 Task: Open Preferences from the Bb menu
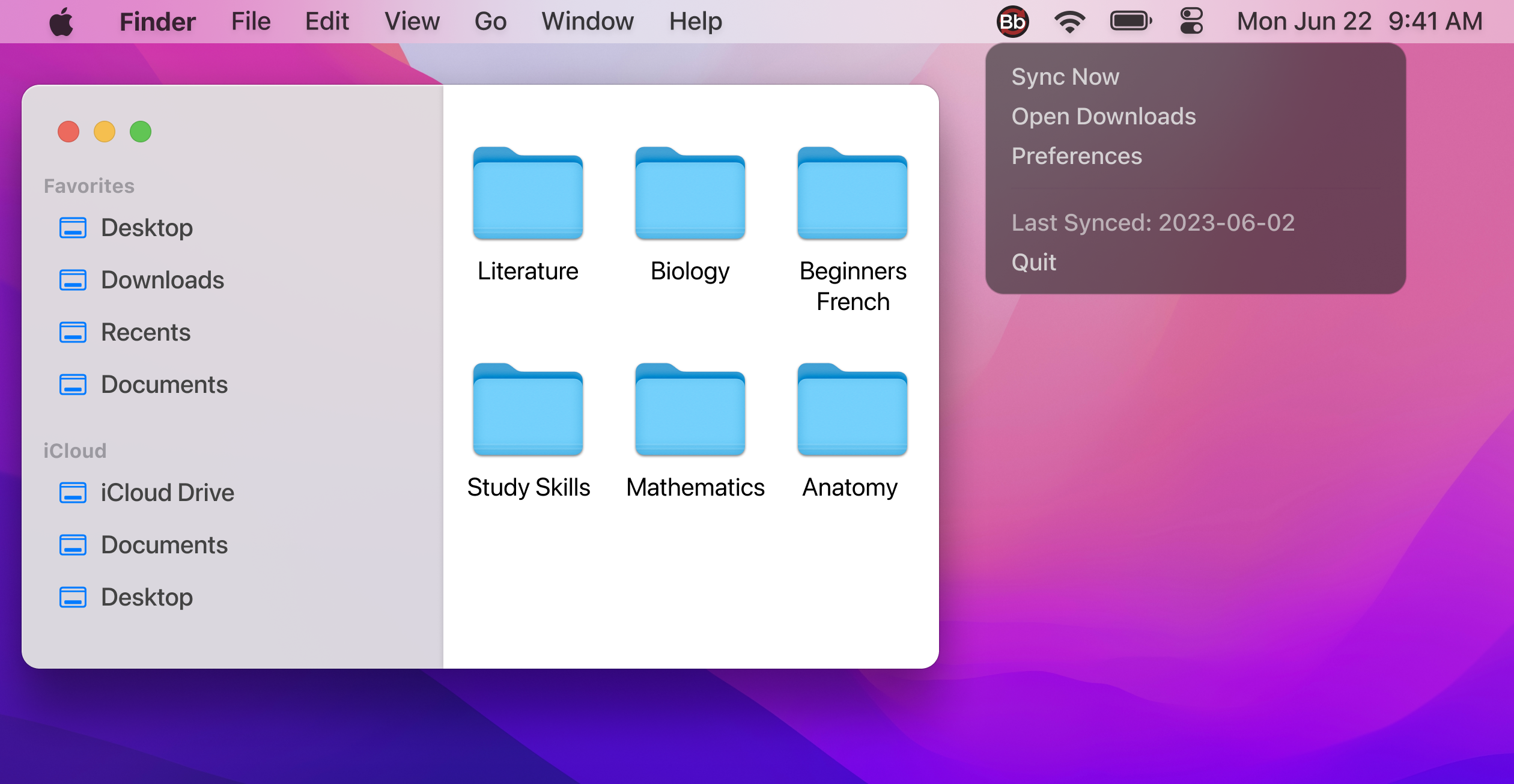(1077, 156)
